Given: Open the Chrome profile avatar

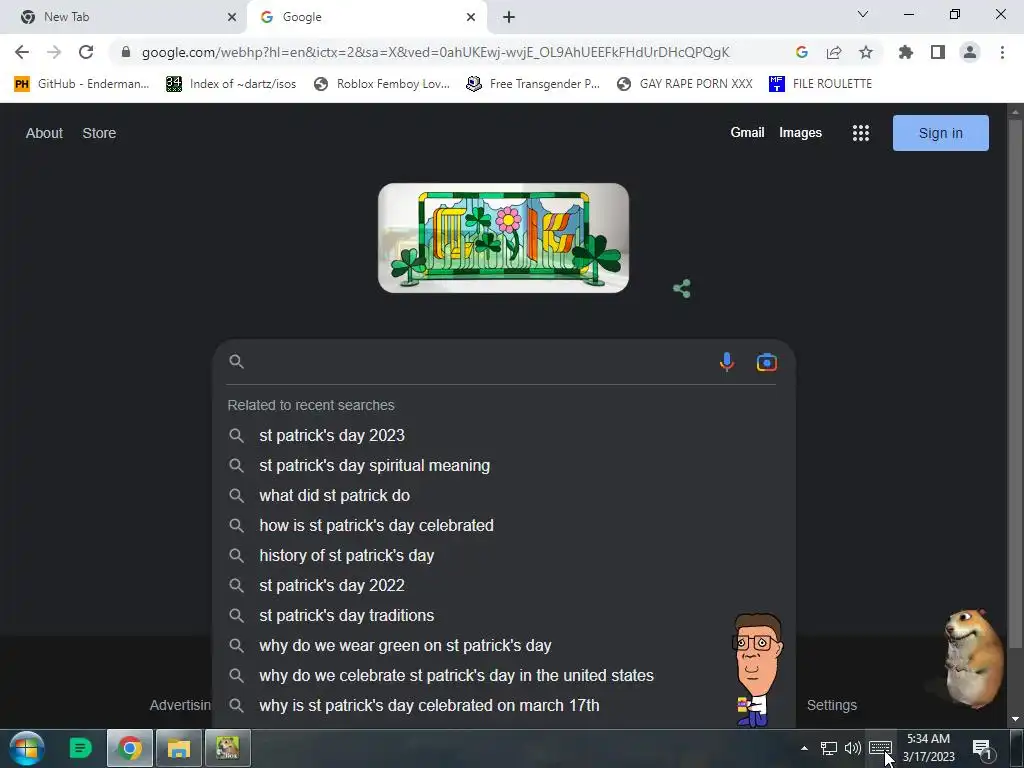Looking at the screenshot, I should click(970, 52).
